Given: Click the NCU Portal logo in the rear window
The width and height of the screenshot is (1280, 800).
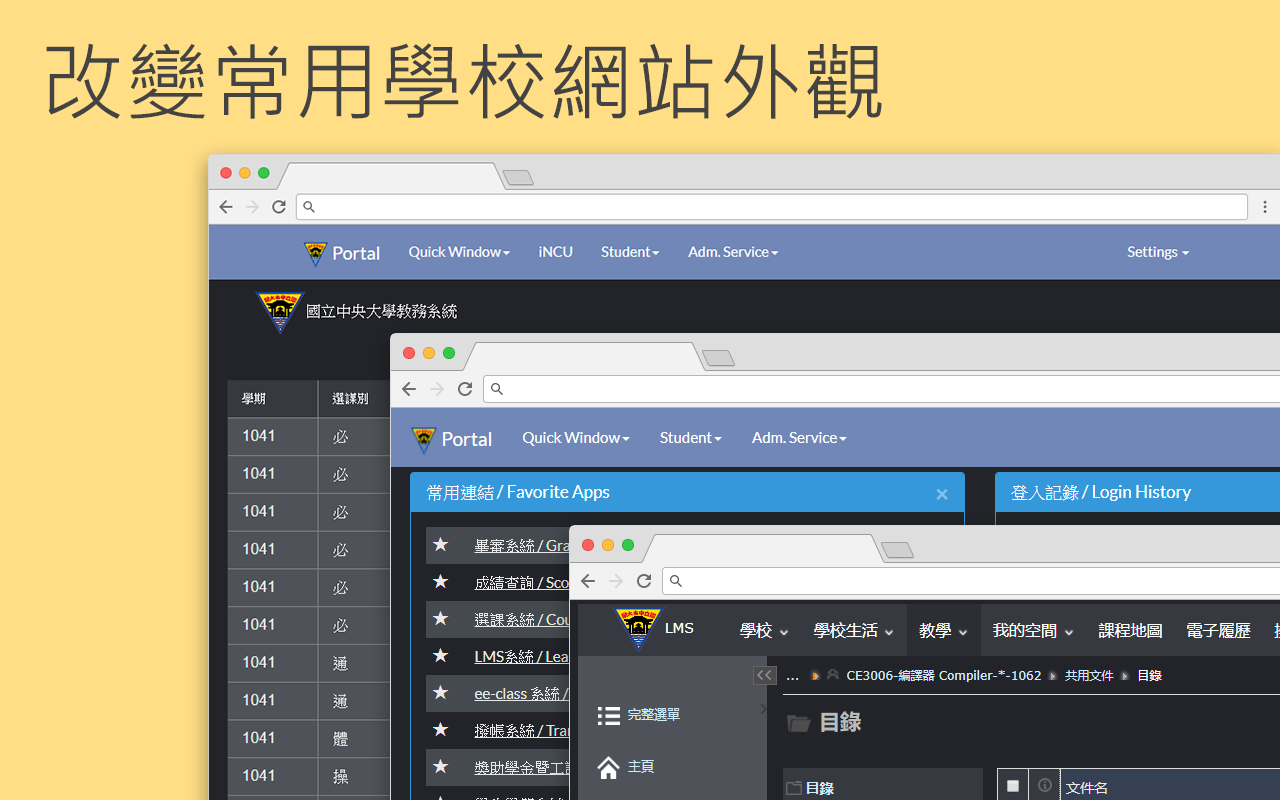Looking at the screenshot, I should 316,253.
